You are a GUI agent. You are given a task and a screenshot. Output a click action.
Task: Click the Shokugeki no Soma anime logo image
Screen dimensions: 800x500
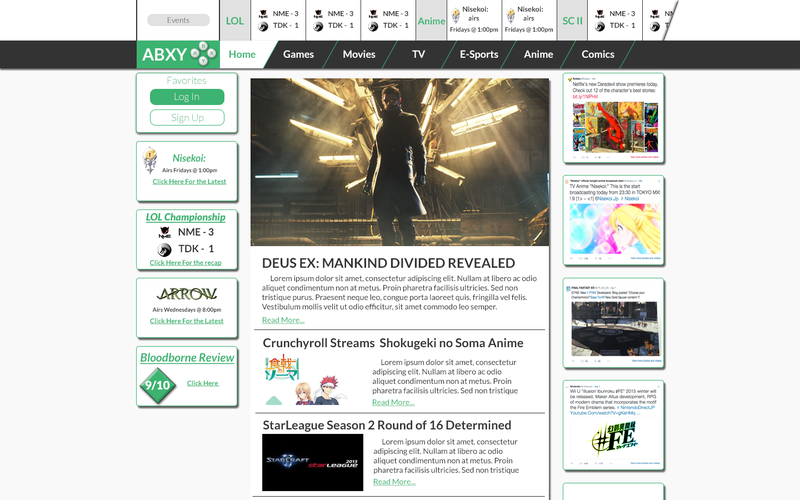pyautogui.click(x=281, y=369)
